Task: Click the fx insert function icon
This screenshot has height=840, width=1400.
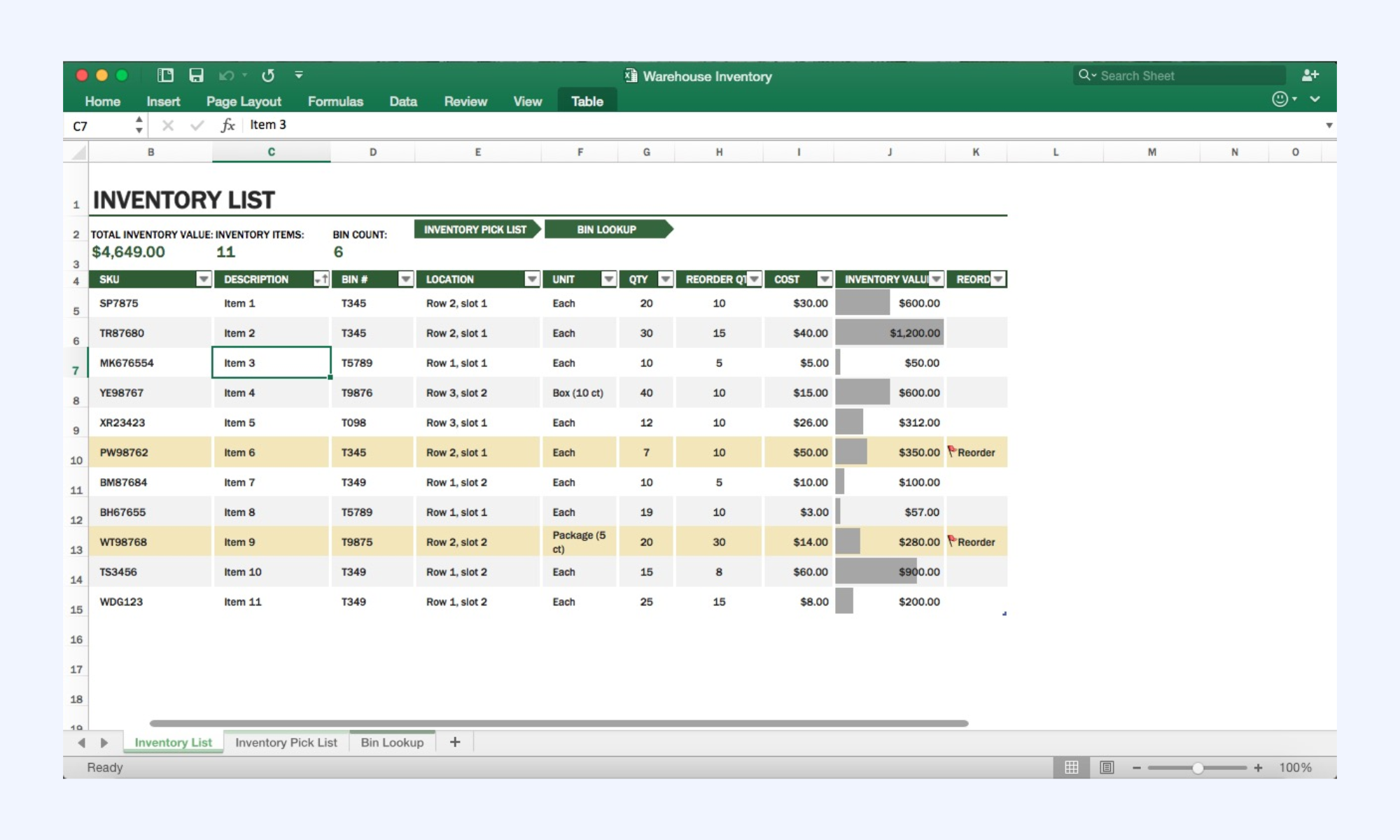Action: (227, 125)
